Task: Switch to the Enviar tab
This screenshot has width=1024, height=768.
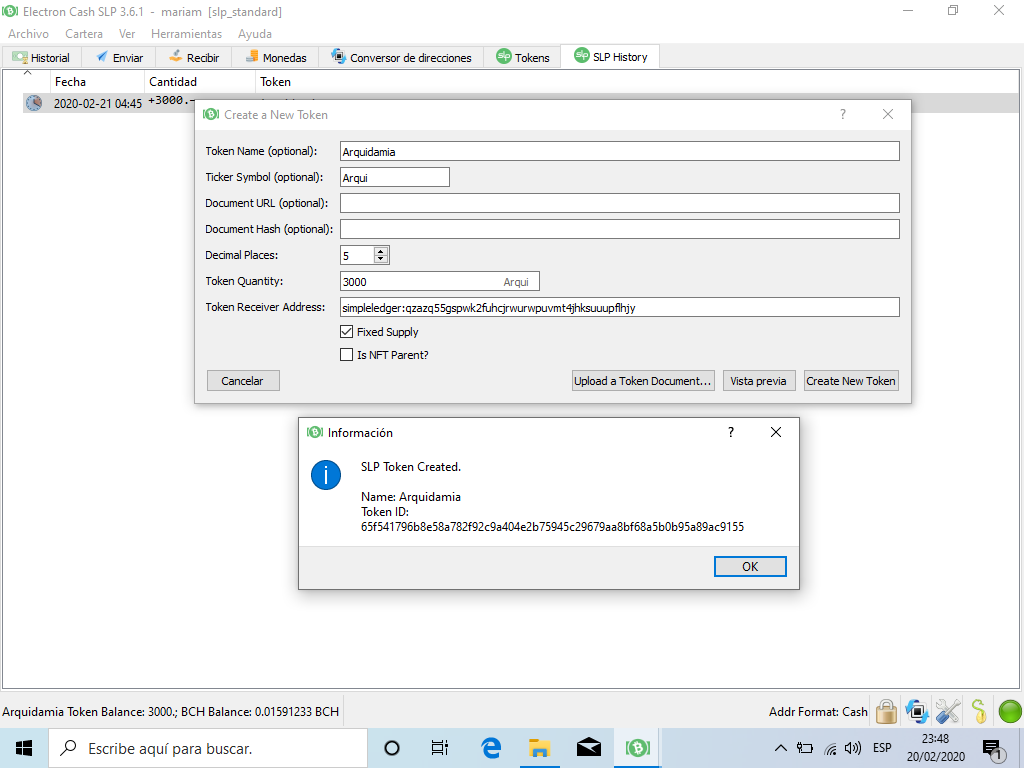Action: click(120, 57)
